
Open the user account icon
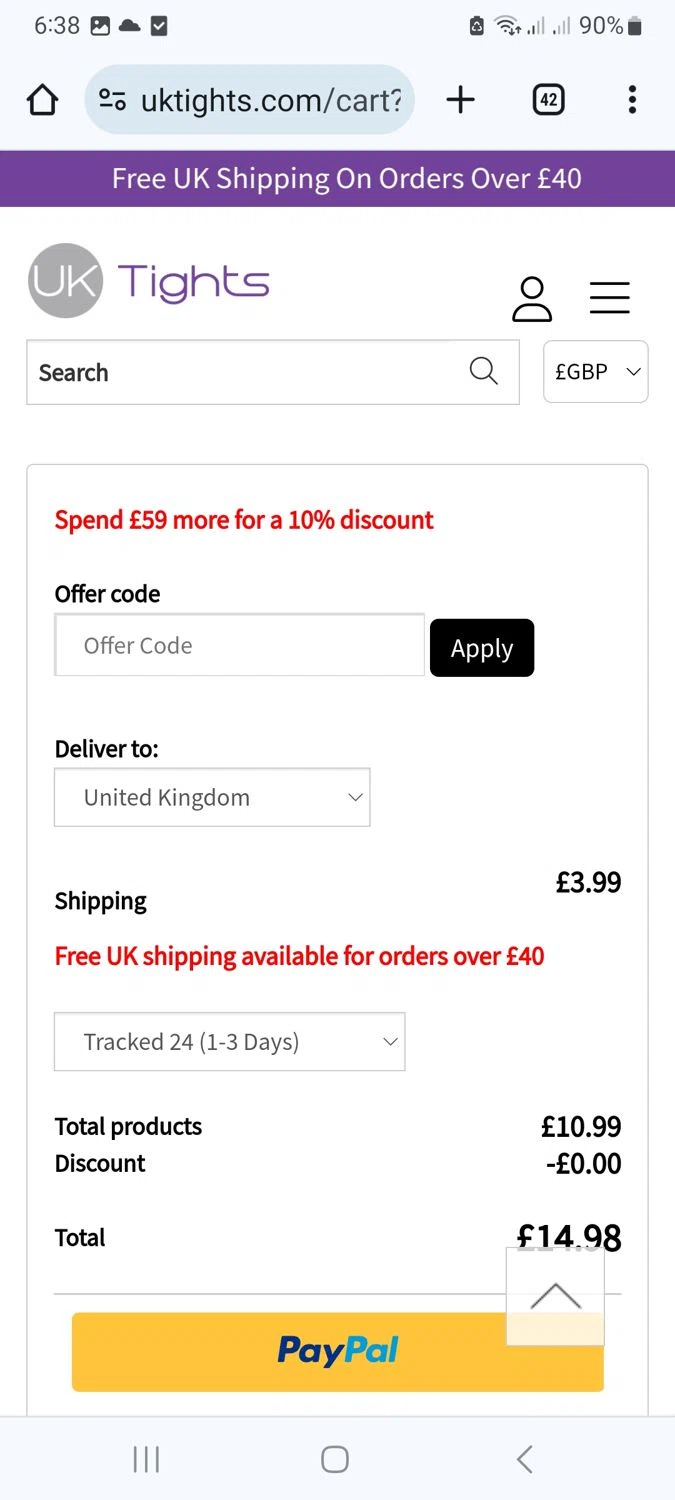pyautogui.click(x=532, y=299)
